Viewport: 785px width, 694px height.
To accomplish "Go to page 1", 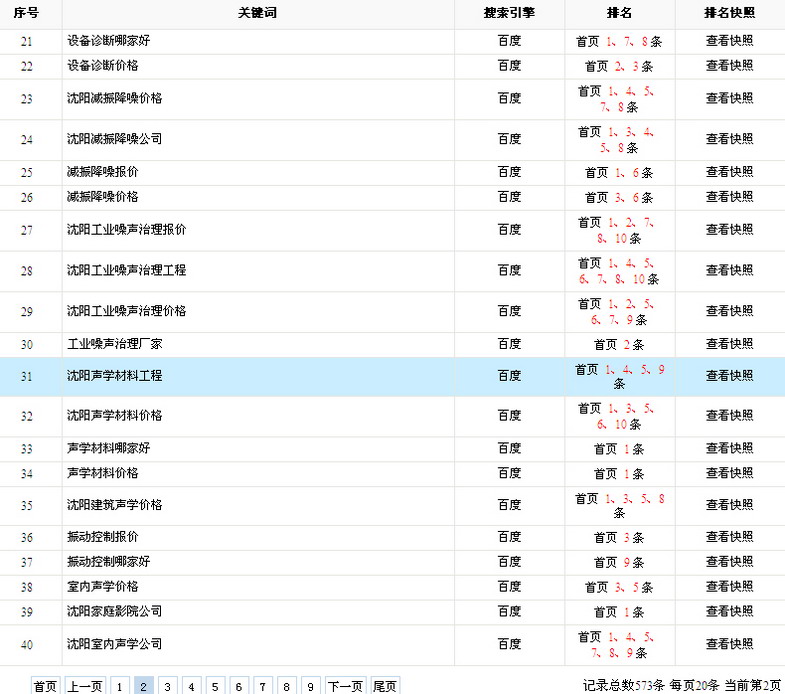I will 120,686.
